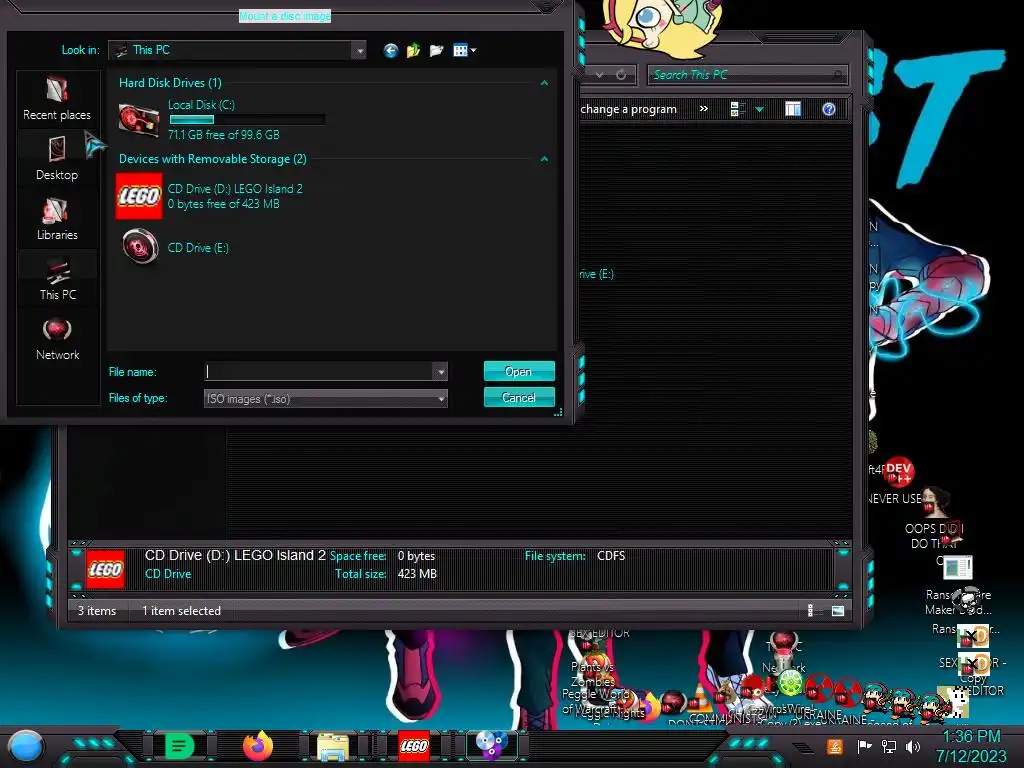Select the Local Disk (C:) drive icon
The image size is (1024, 768).
tap(138, 120)
